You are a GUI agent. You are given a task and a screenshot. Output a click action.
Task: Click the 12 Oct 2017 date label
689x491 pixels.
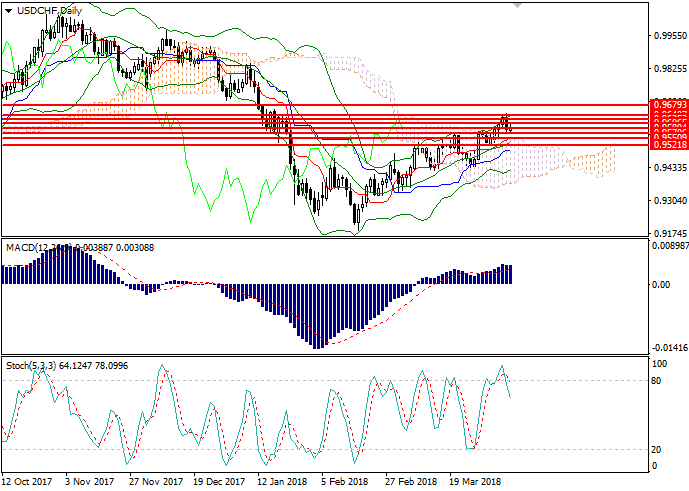click(x=28, y=481)
